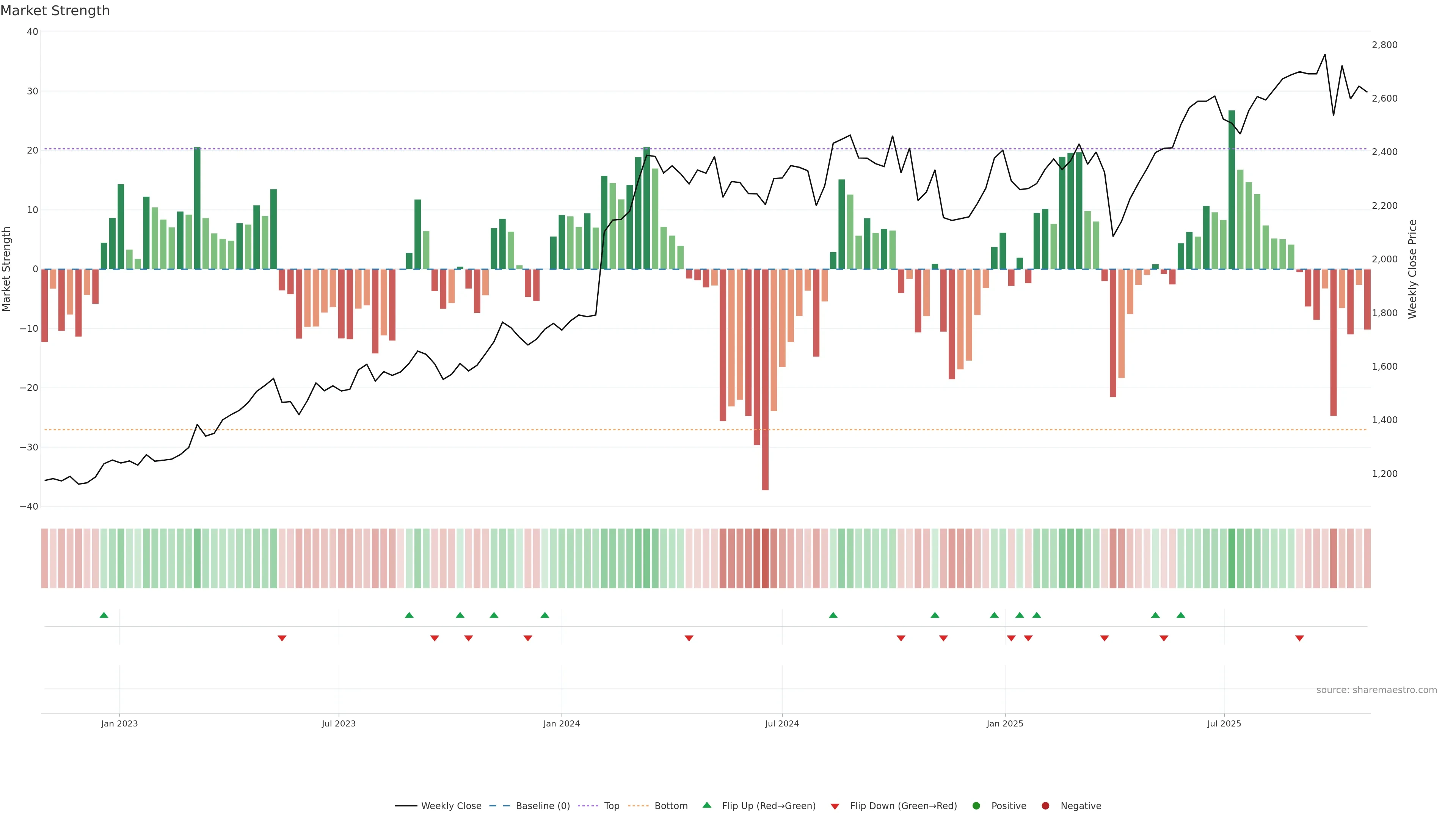Click the flip-up triangle above Jul 2024 region
1456x819 pixels.
tap(833, 615)
